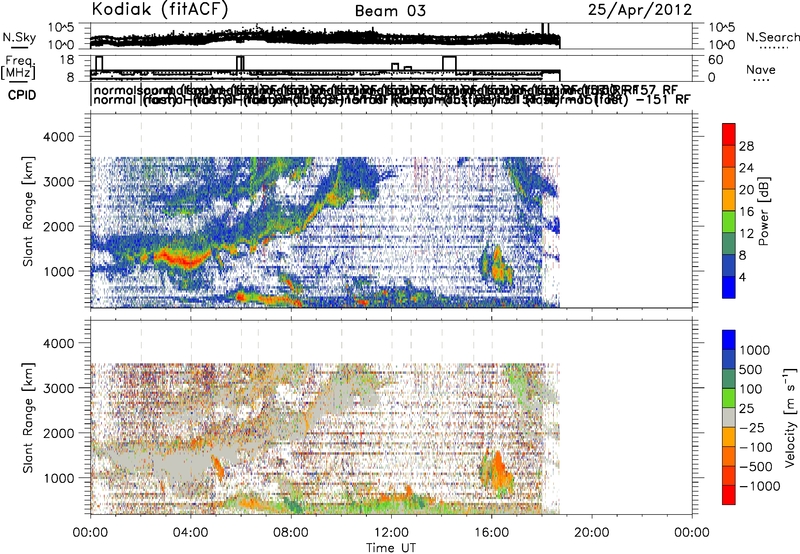Viewport: 800px width, 554px height.
Task: Click the Time UT axis title
Action: pyautogui.click(x=391, y=547)
